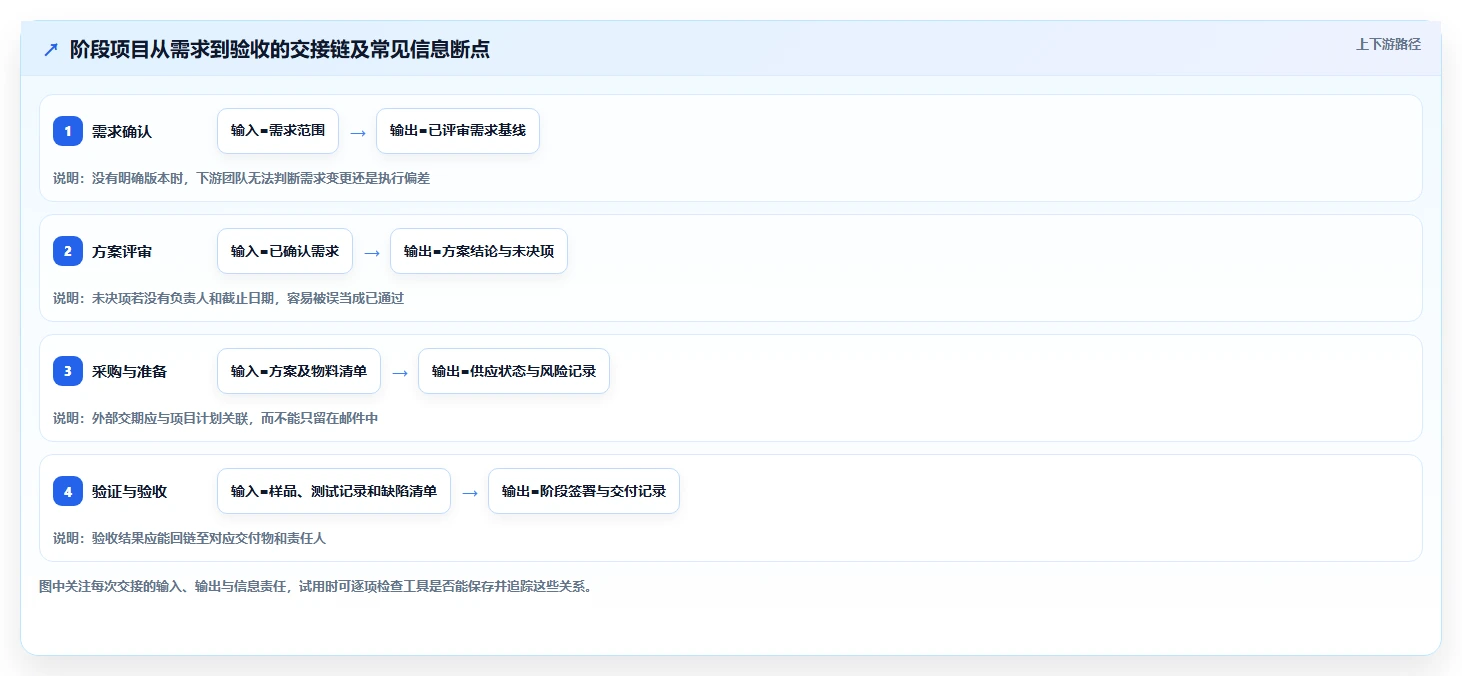Click the title 阶段项目从需求到验收的交接链及常见信息断点
1462x676 pixels.
click(x=280, y=50)
